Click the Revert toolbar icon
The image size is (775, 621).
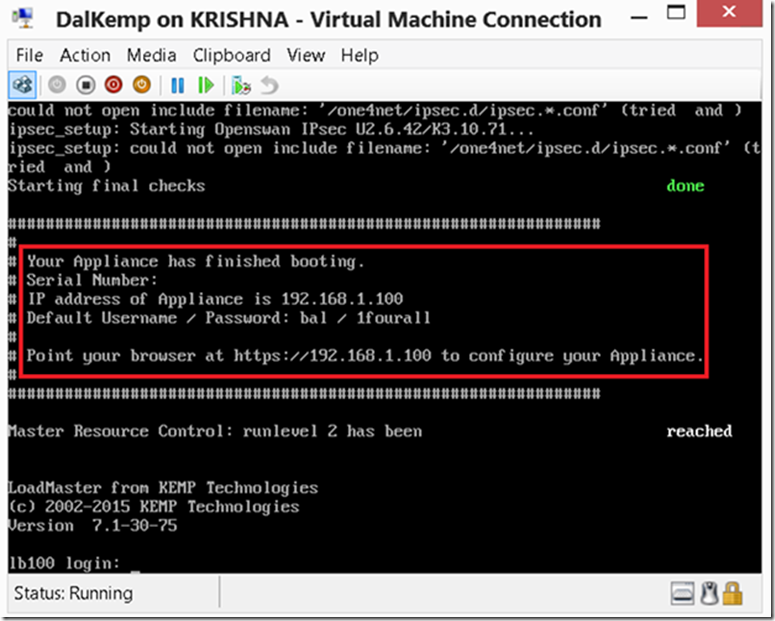[x=269, y=86]
